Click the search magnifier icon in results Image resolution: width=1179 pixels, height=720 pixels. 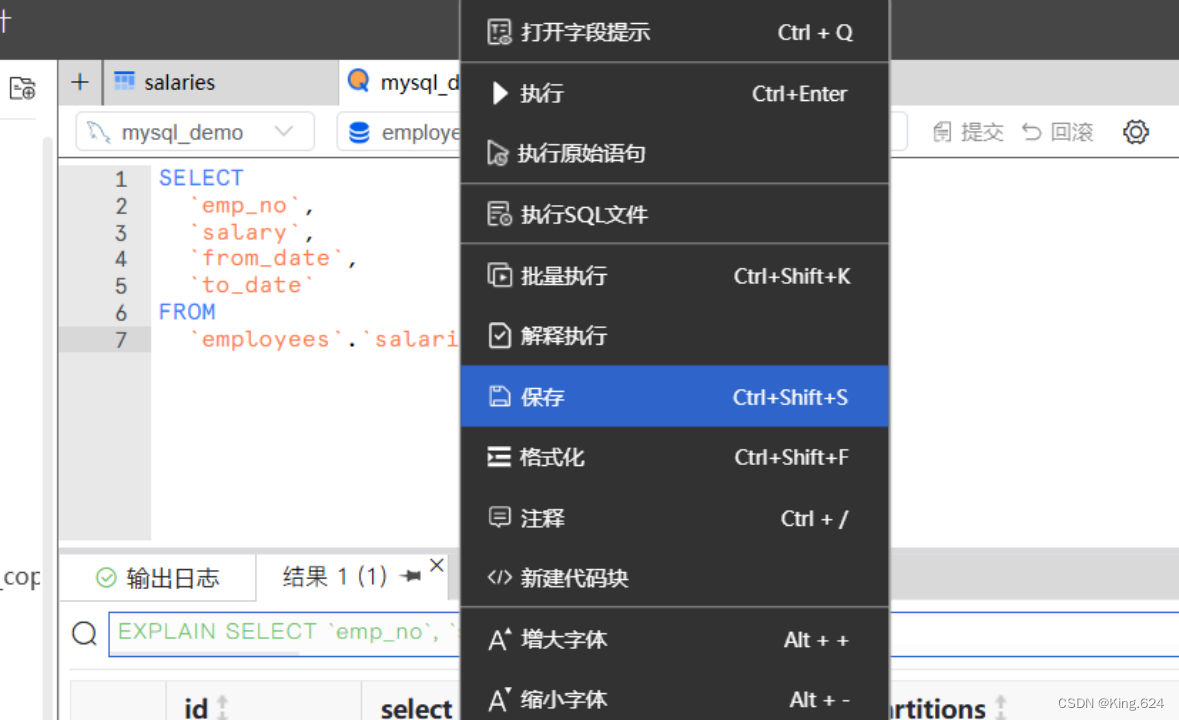84,634
